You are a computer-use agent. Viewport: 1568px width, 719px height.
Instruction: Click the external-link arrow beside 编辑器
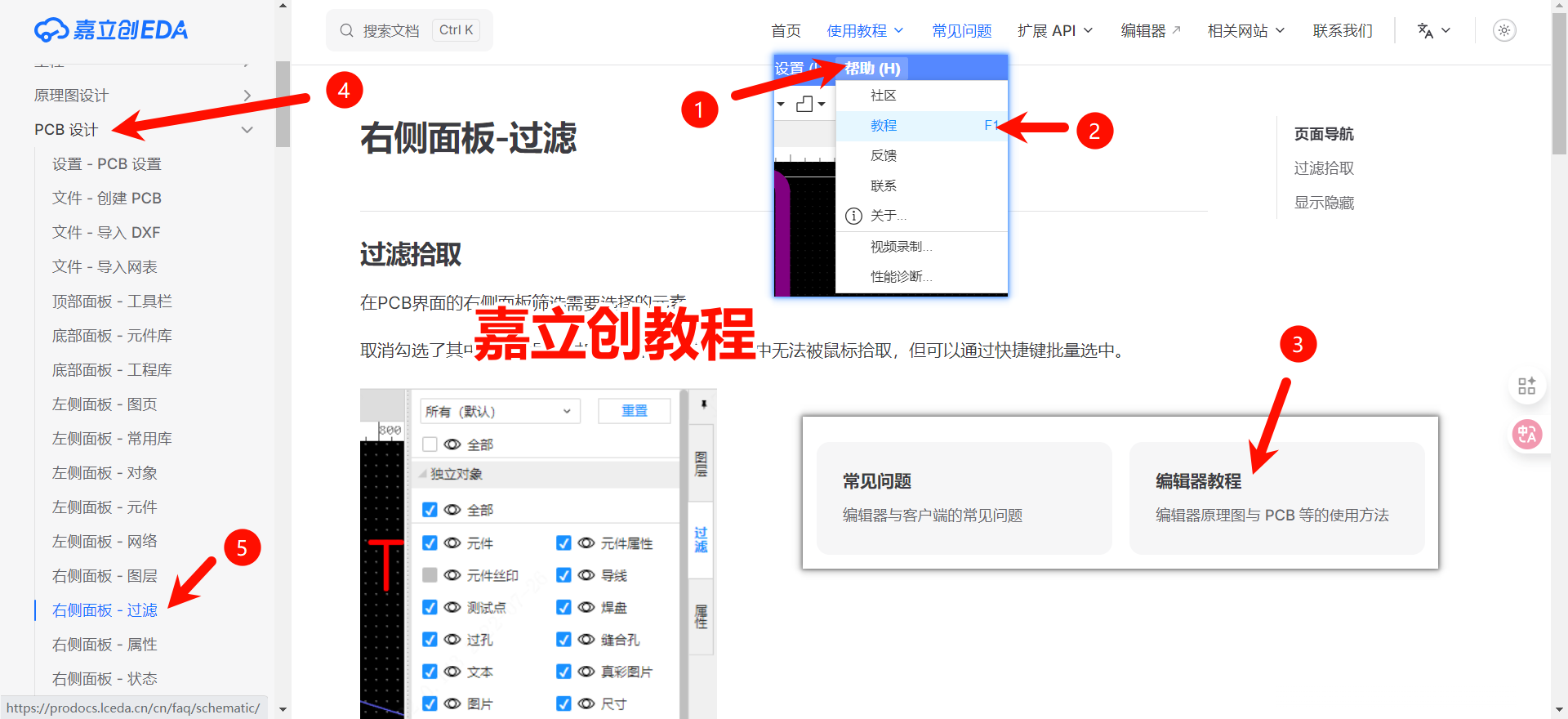(1176, 30)
